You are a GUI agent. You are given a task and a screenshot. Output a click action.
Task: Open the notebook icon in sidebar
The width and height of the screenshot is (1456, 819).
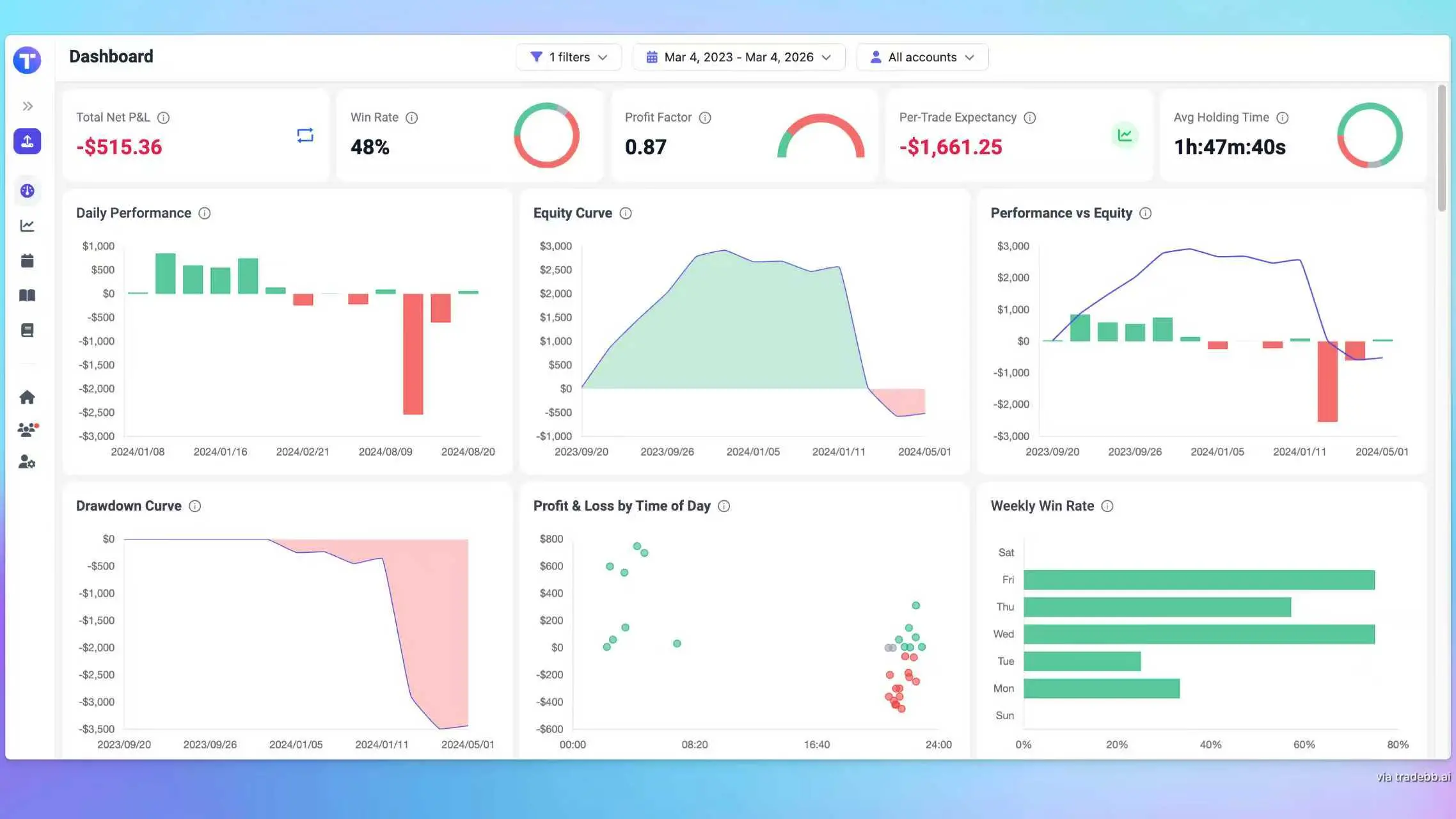tap(27, 330)
